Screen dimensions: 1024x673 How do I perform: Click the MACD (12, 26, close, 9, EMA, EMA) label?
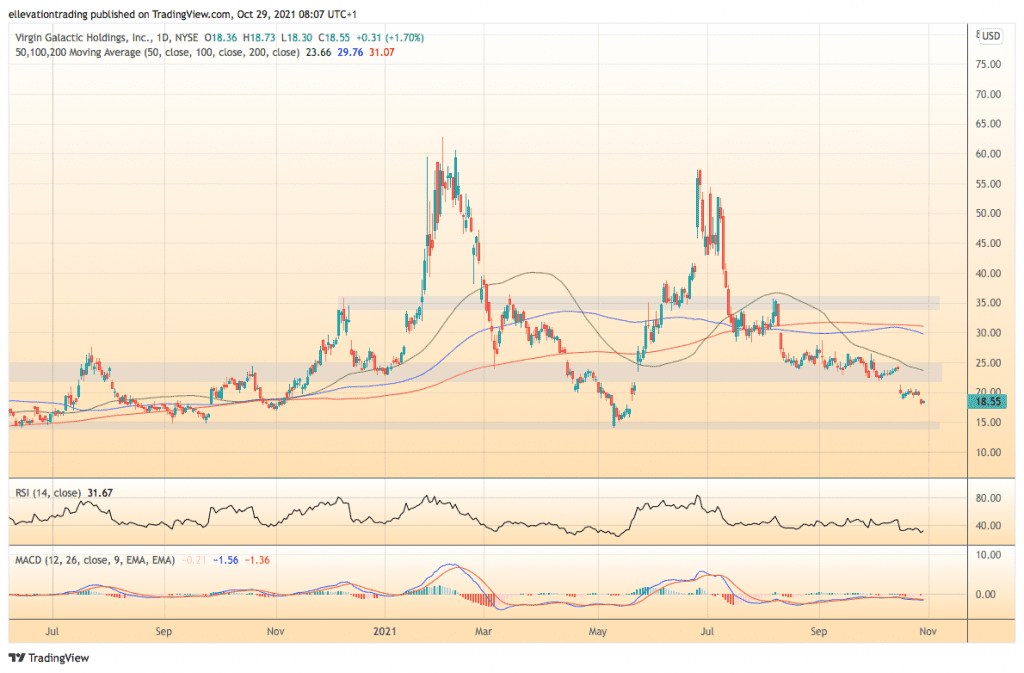point(95,560)
